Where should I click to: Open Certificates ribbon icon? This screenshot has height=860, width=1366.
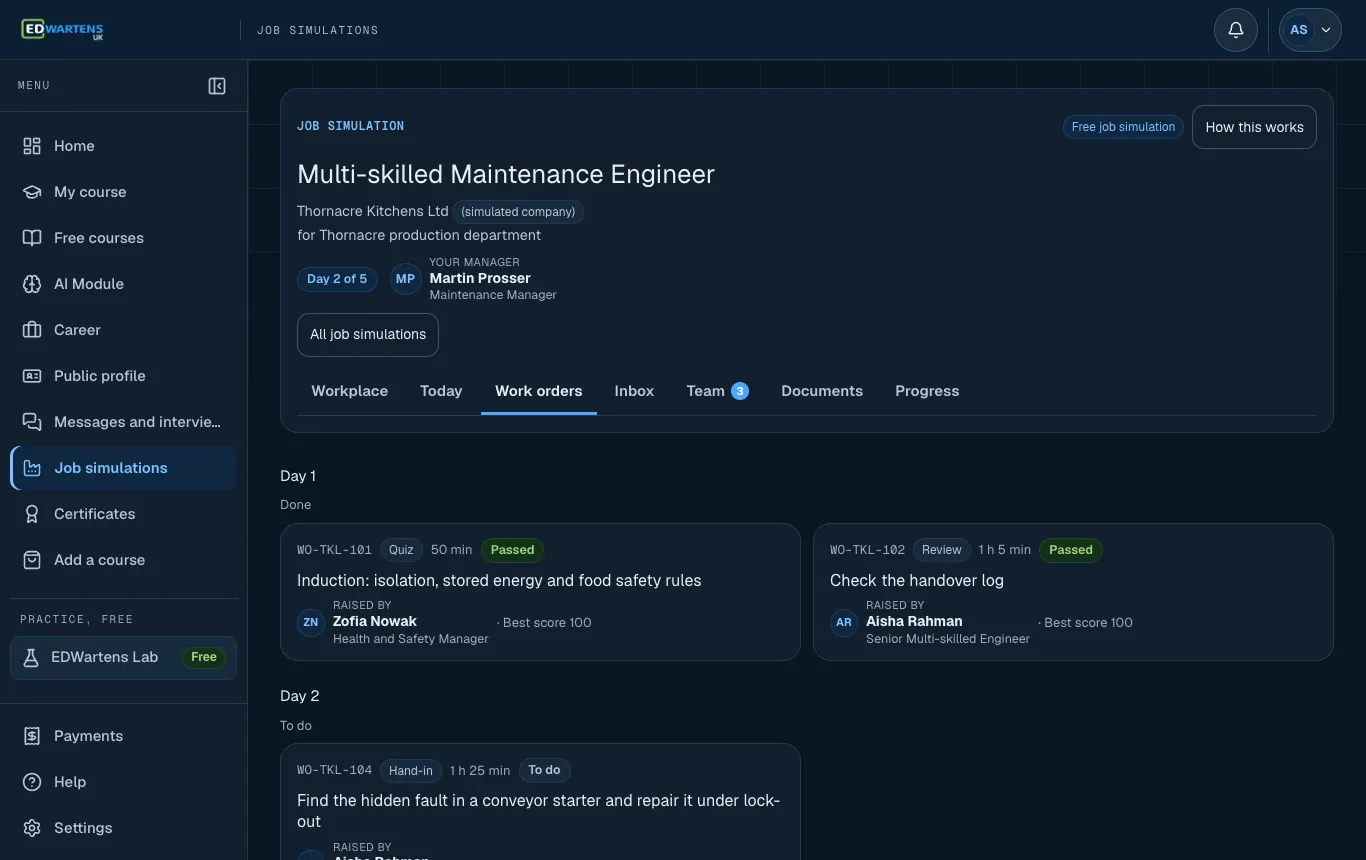point(32,514)
